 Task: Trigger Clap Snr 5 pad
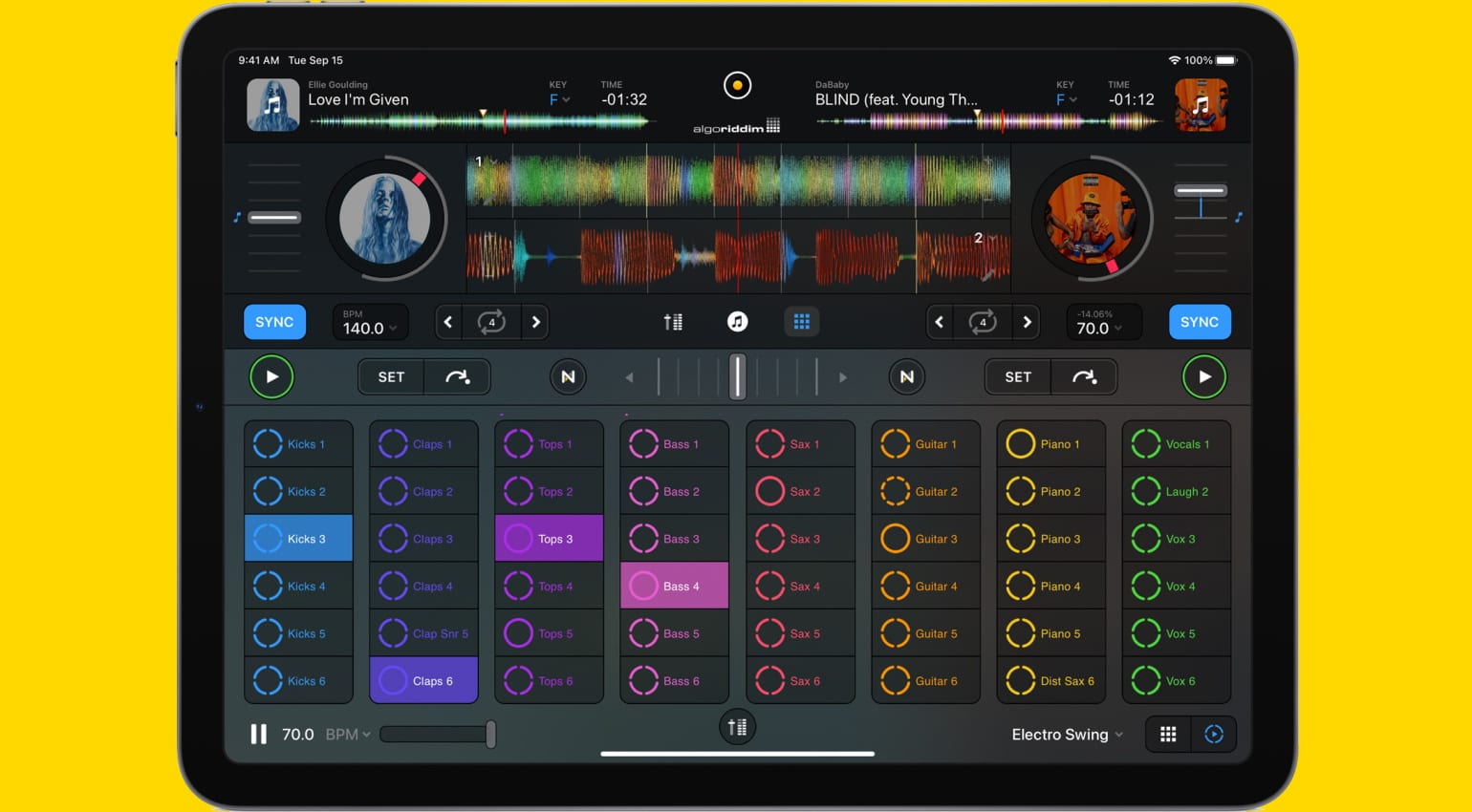pyautogui.click(x=423, y=633)
